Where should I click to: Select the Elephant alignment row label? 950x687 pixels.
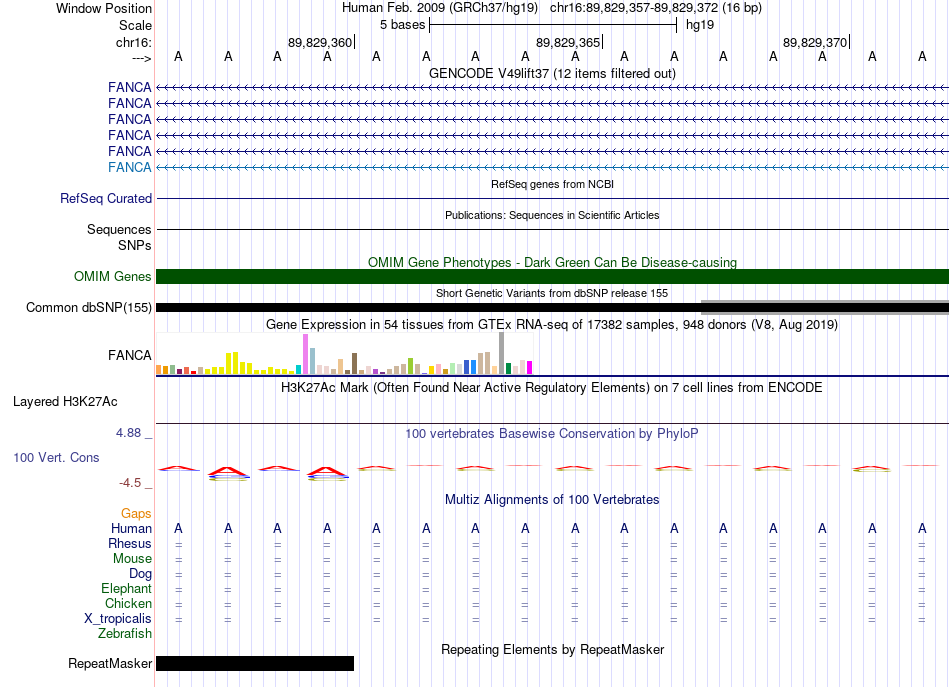[x=126, y=588]
